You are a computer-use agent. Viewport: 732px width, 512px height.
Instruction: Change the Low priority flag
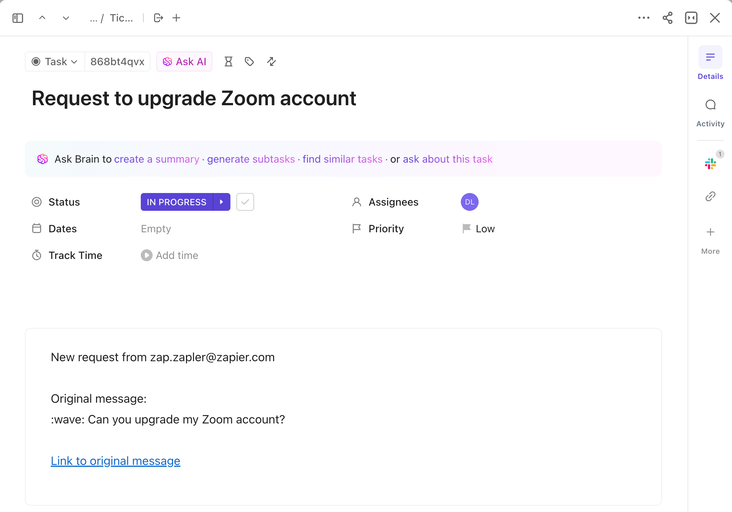479,229
